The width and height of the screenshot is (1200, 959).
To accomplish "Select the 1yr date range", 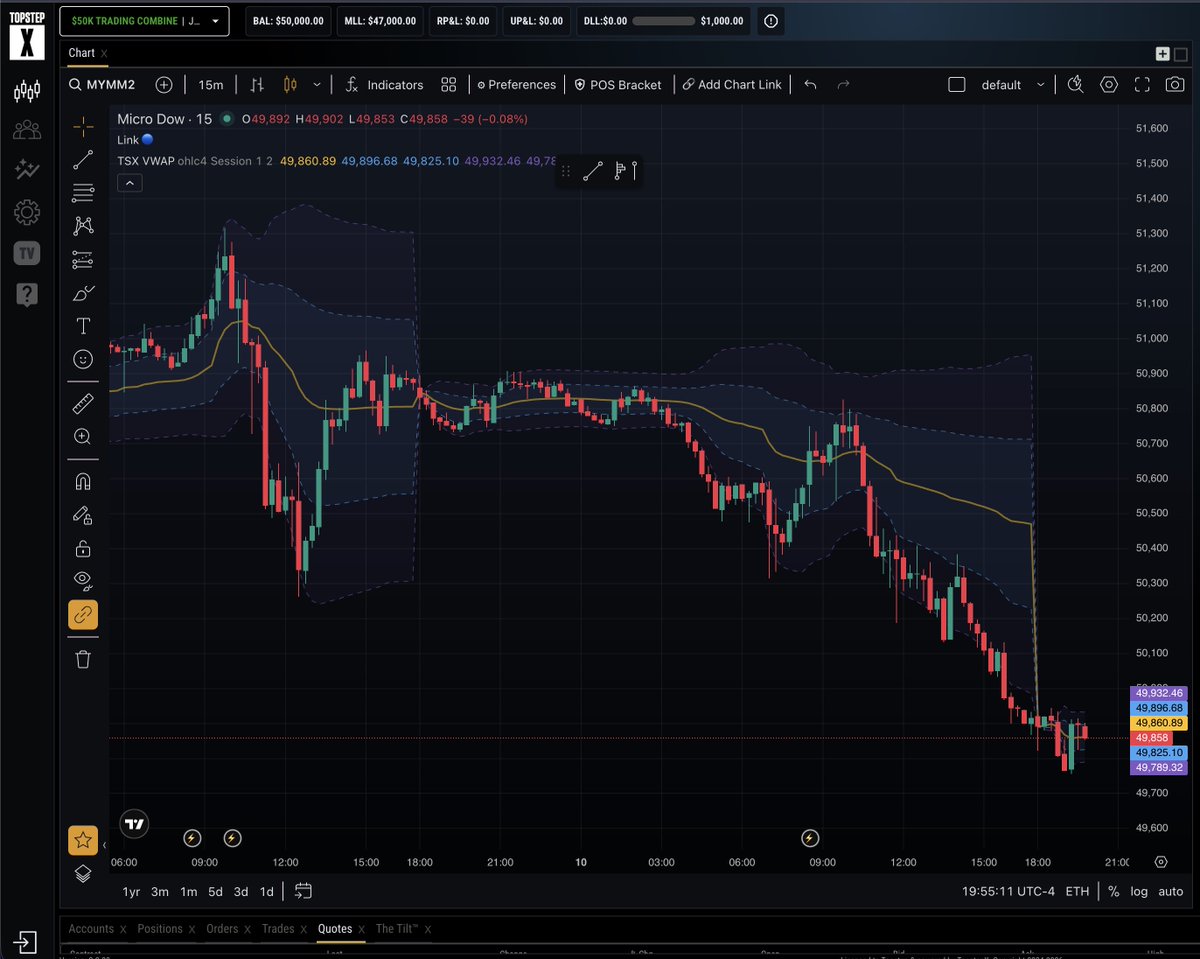I will click(131, 891).
